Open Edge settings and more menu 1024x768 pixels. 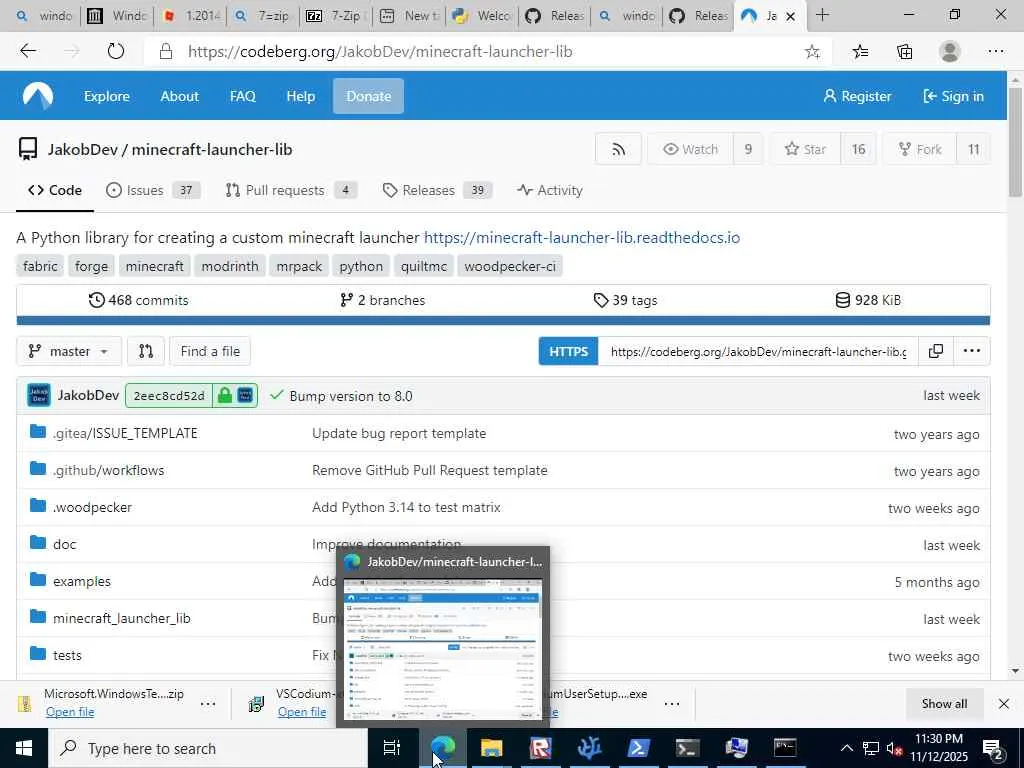coord(995,52)
